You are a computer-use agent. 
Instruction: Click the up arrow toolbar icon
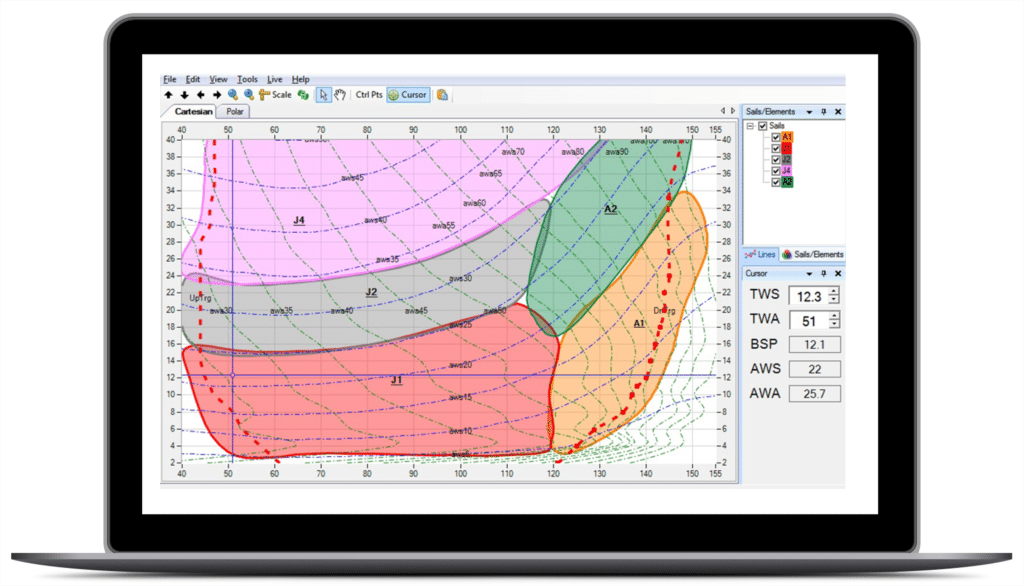point(168,95)
